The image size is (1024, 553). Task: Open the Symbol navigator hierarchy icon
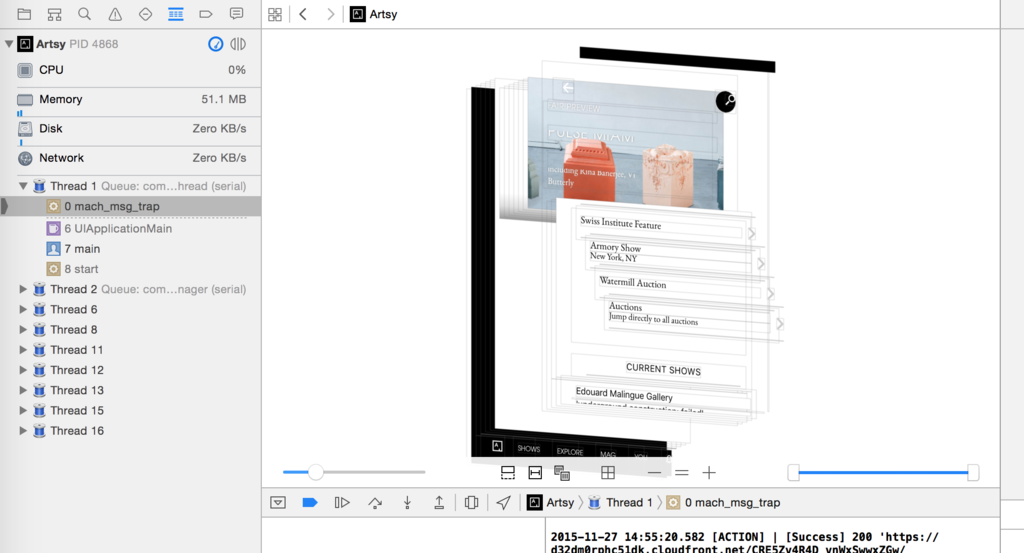pyautogui.click(x=54, y=14)
